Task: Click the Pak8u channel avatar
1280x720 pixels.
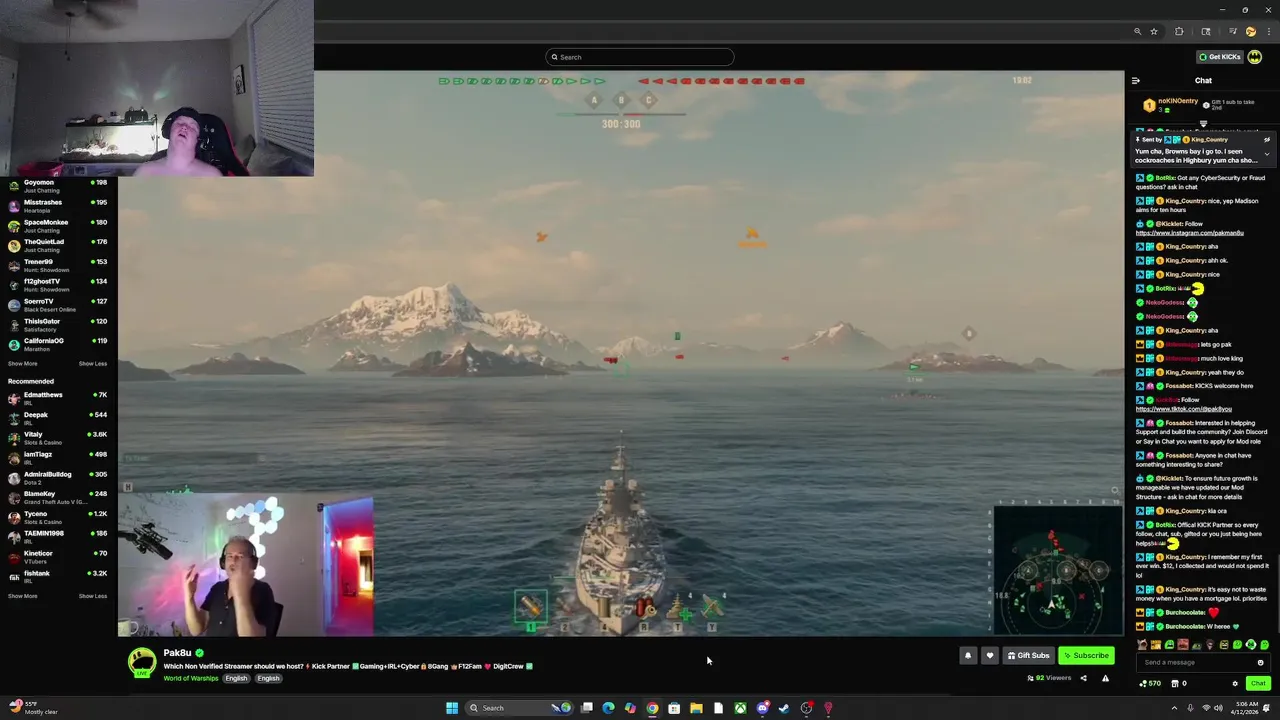Action: click(x=142, y=661)
